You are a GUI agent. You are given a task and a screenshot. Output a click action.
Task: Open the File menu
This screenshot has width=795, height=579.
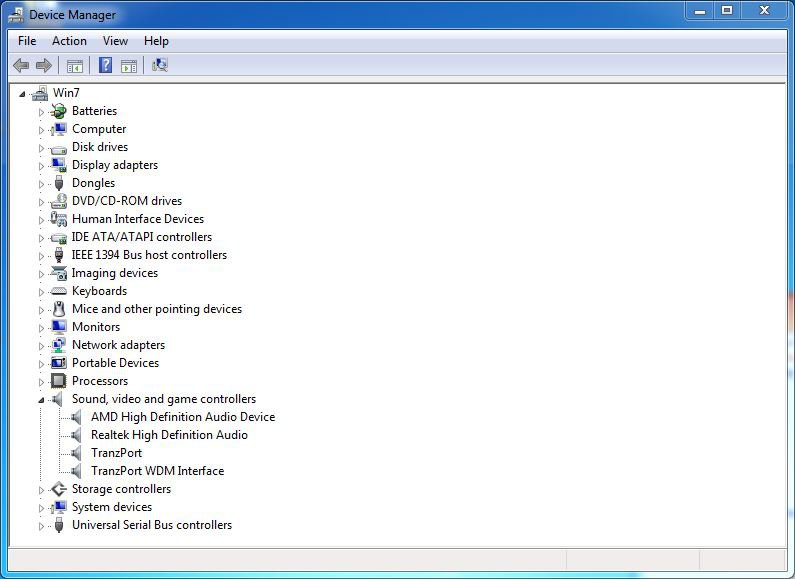27,41
